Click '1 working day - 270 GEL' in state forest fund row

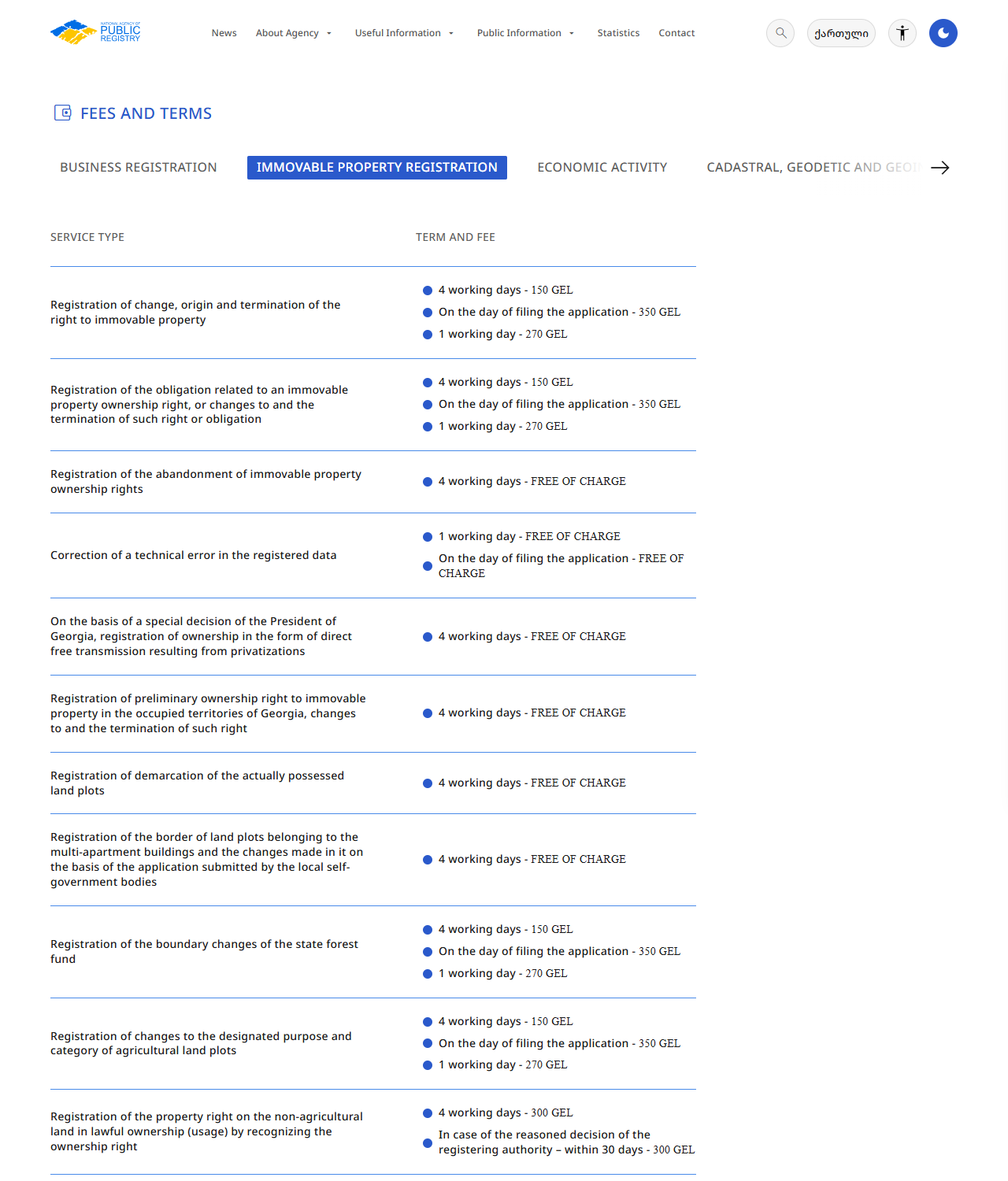point(502,973)
